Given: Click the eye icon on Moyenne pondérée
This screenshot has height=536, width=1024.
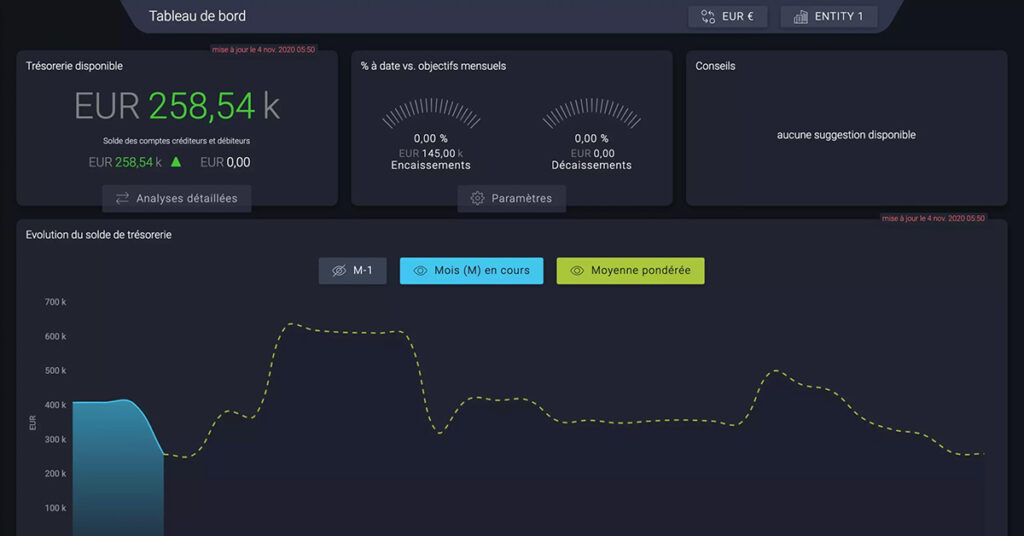Looking at the screenshot, I should (576, 271).
